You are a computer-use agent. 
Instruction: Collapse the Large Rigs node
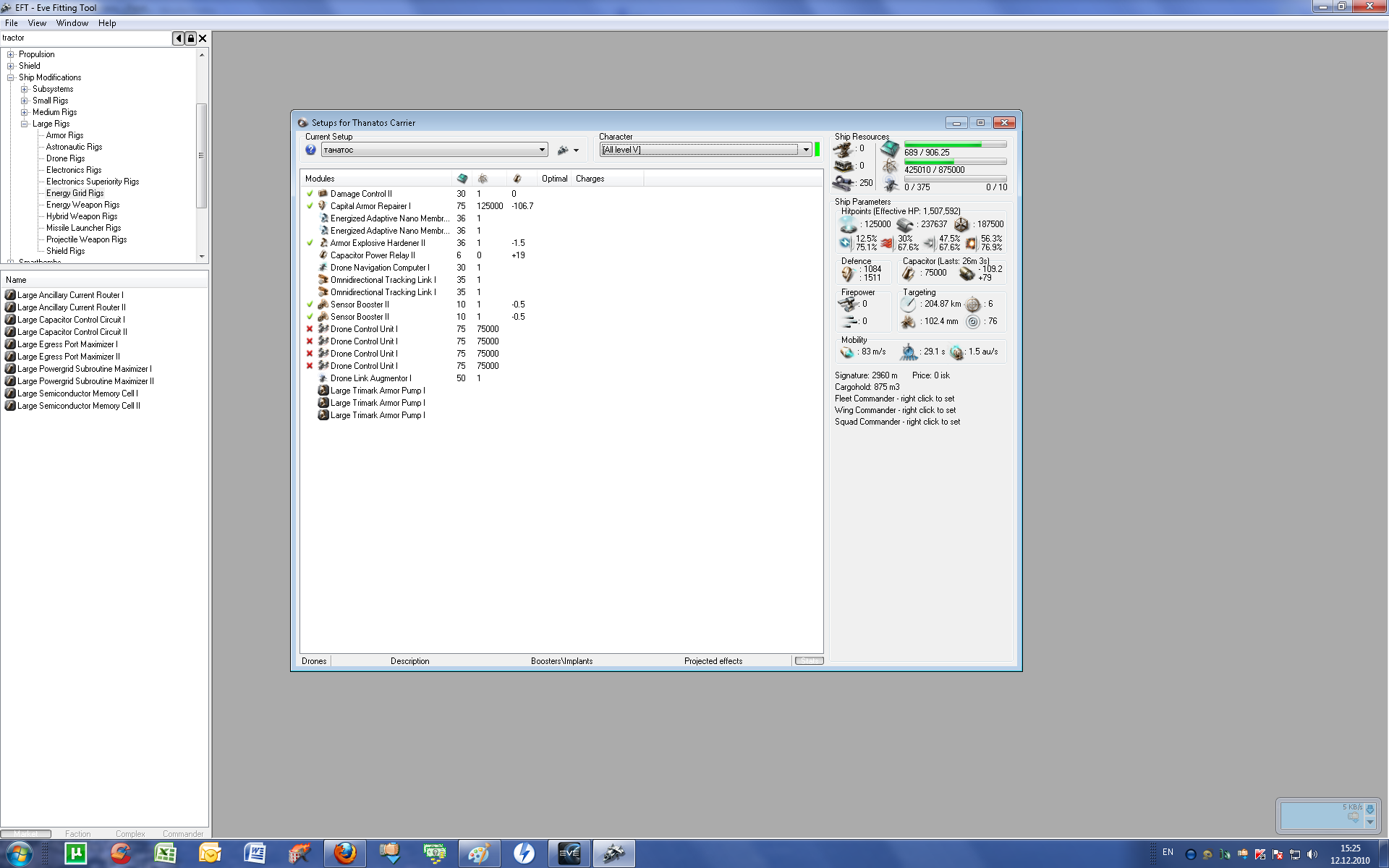pyautogui.click(x=25, y=124)
